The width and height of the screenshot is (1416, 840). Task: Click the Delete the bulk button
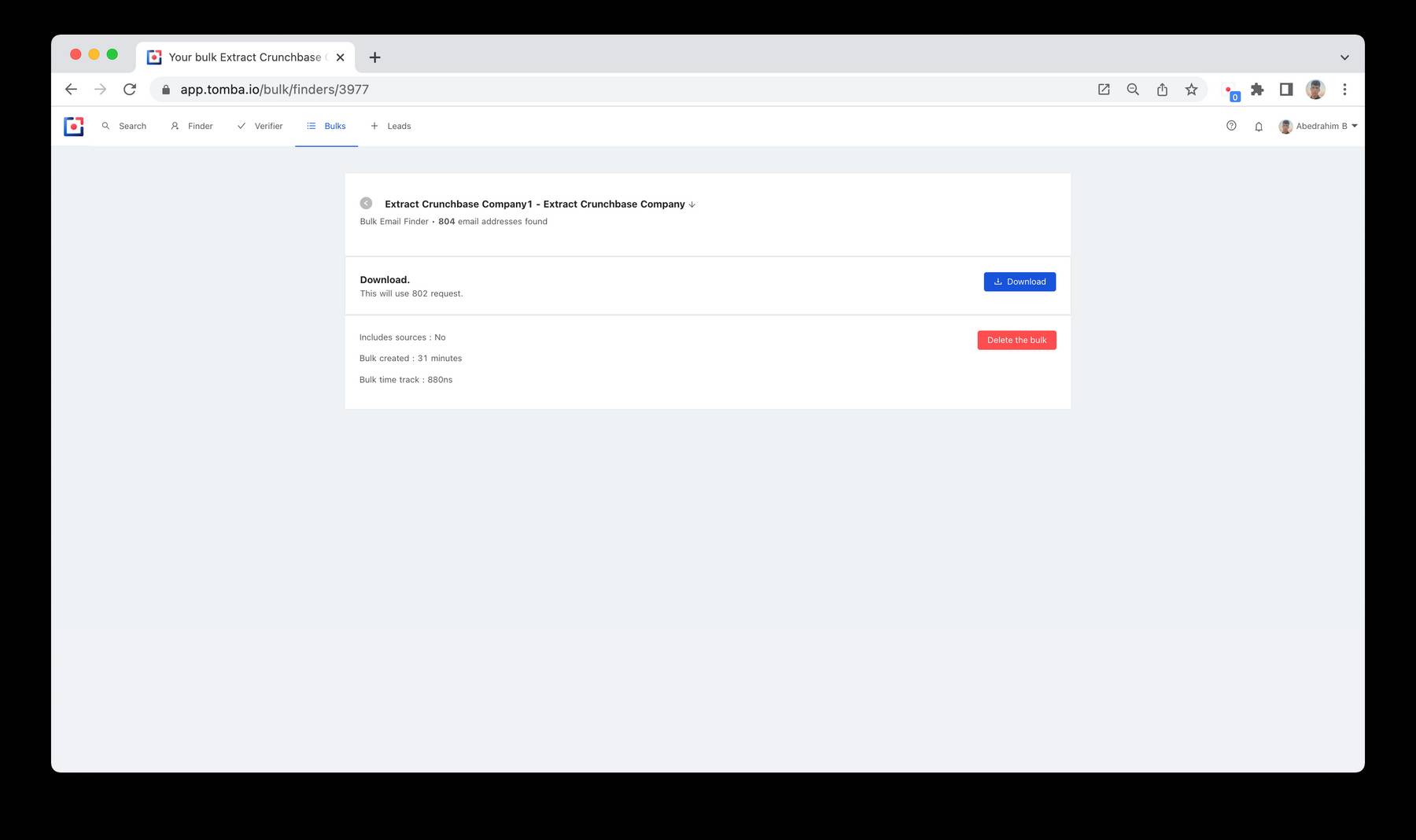(x=1016, y=340)
